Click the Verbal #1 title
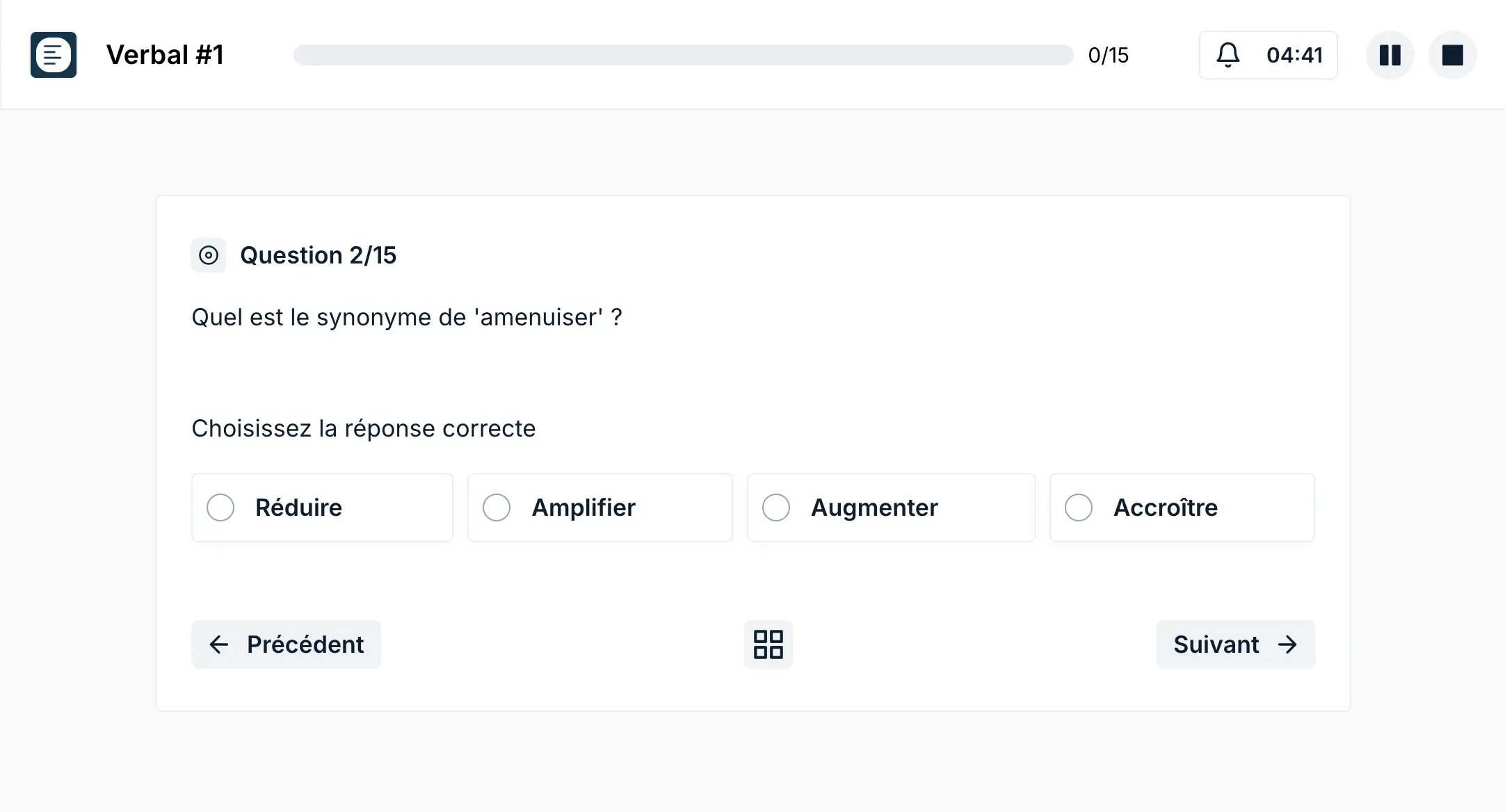This screenshot has height=812, width=1505. [165, 54]
